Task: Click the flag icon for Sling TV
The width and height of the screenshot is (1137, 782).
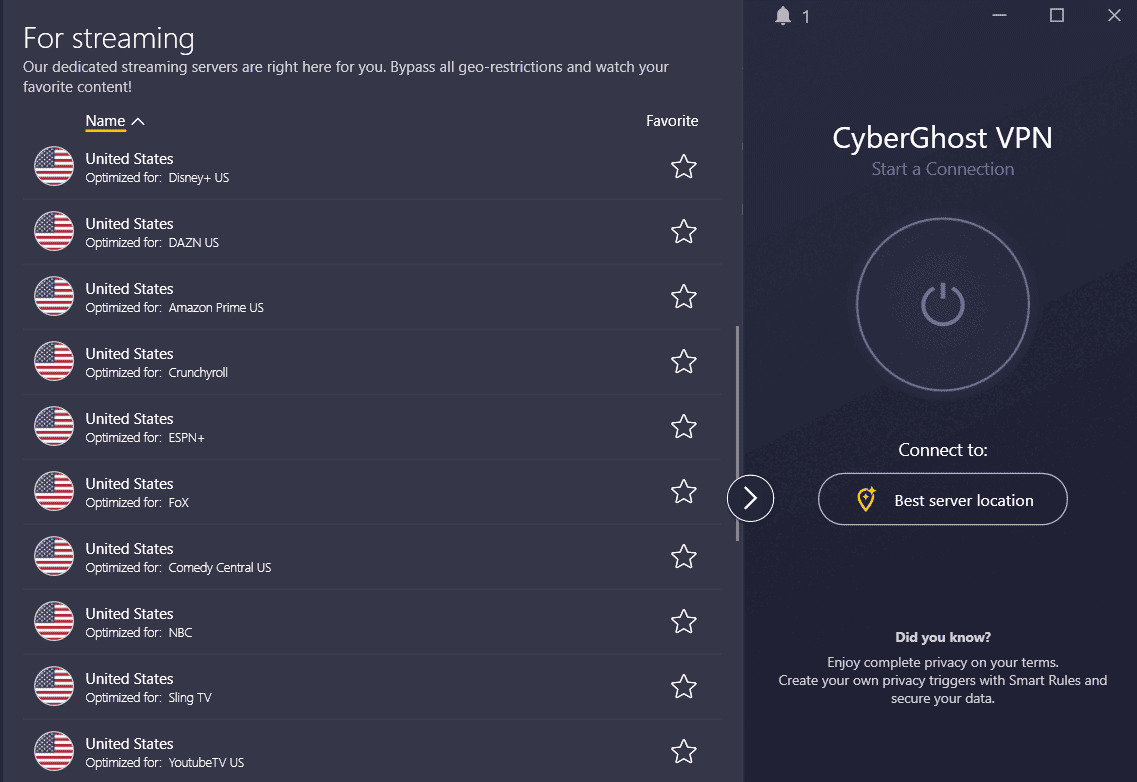Action: 54,686
